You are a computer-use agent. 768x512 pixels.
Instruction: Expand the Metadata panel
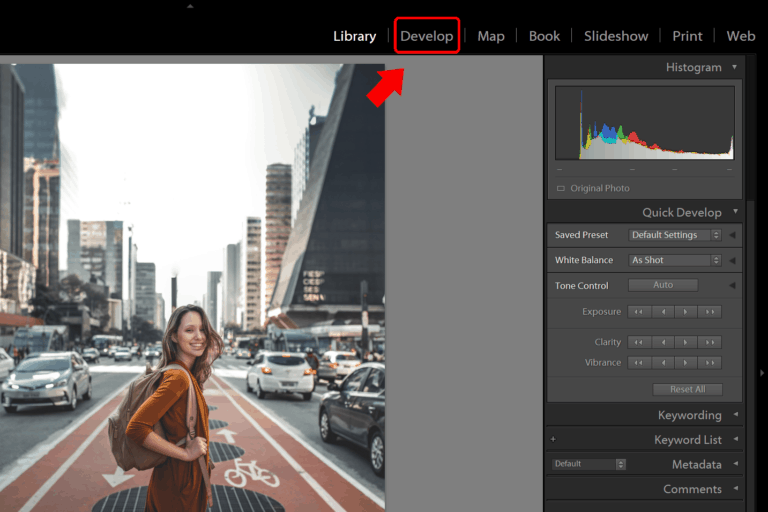[736, 463]
